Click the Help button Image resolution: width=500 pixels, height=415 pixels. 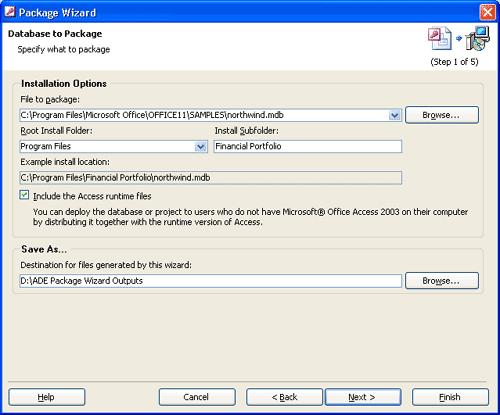tap(47, 397)
